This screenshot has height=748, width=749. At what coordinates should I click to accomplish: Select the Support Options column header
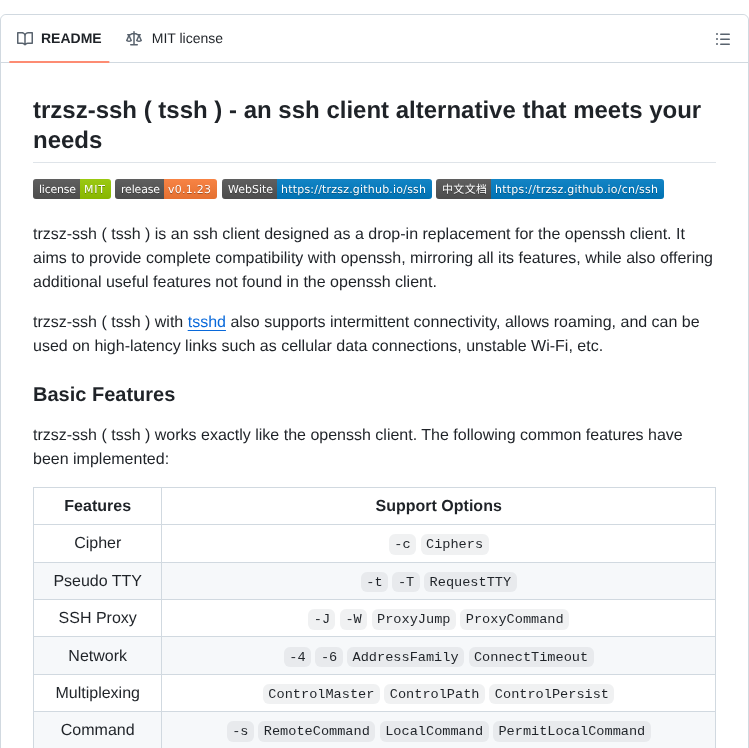click(x=438, y=506)
